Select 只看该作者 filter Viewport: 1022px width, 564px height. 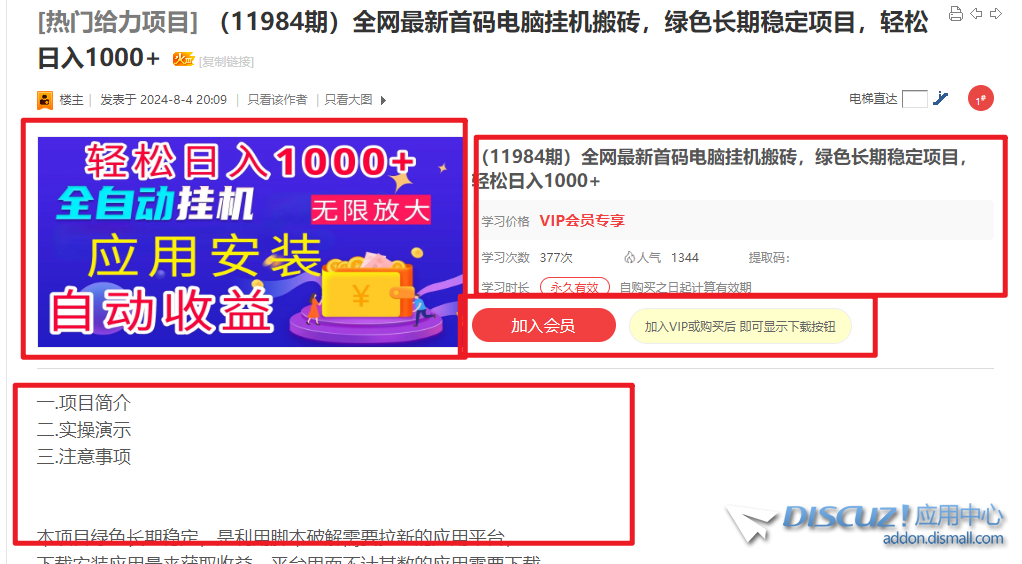click(x=277, y=100)
